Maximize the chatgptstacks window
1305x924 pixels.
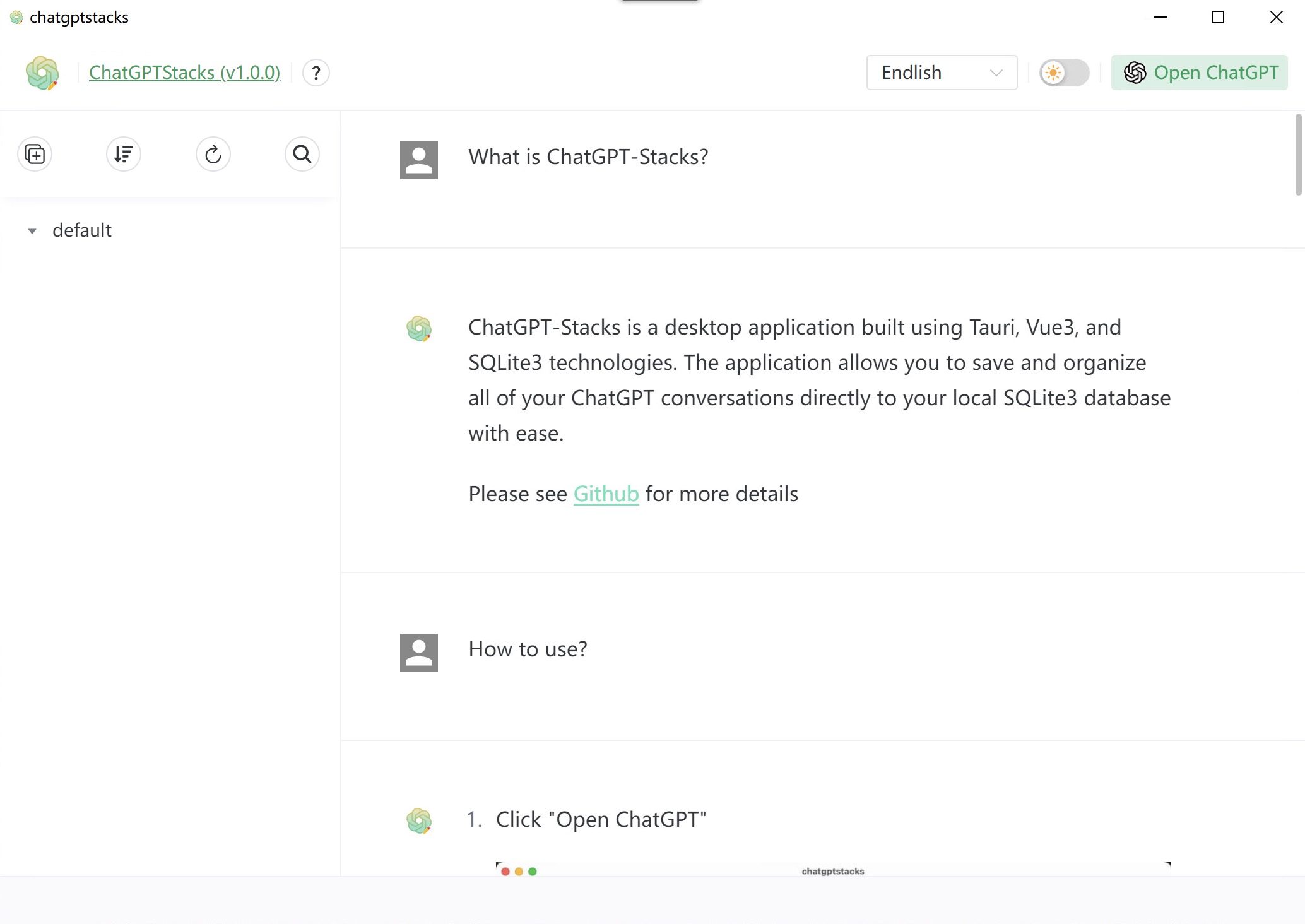pyautogui.click(x=1218, y=18)
